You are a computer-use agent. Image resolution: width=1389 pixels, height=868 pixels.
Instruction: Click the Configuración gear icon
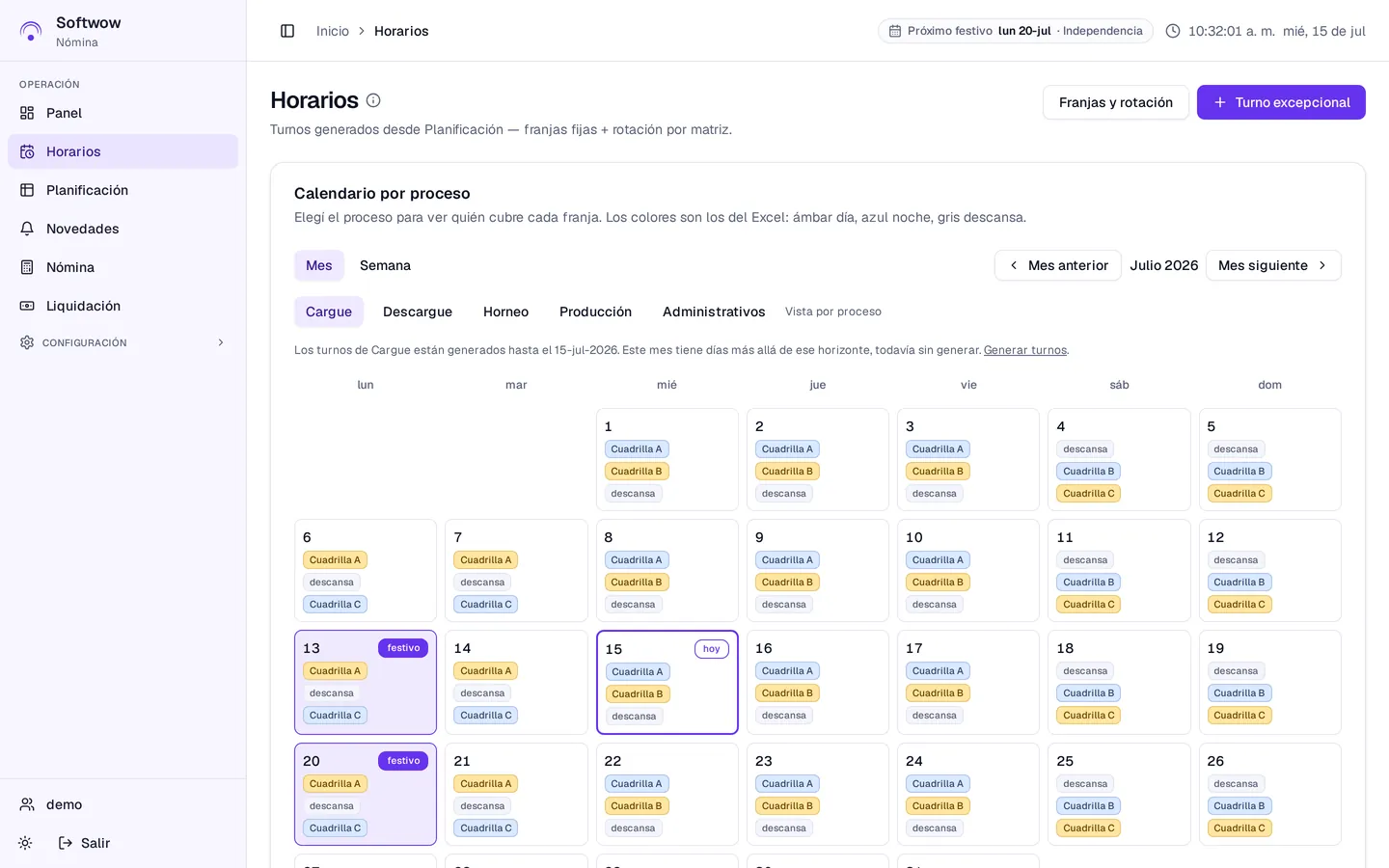point(27,342)
